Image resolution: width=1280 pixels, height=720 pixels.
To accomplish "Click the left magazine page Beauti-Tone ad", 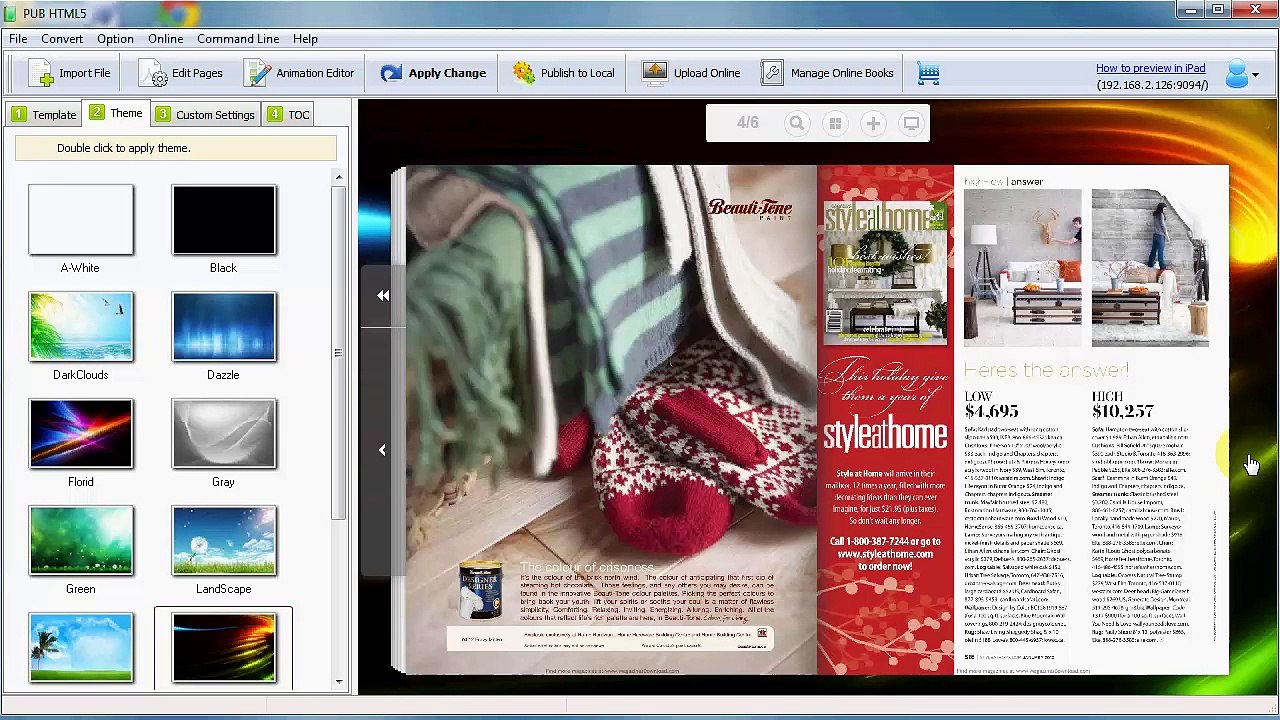I will pyautogui.click(x=611, y=420).
